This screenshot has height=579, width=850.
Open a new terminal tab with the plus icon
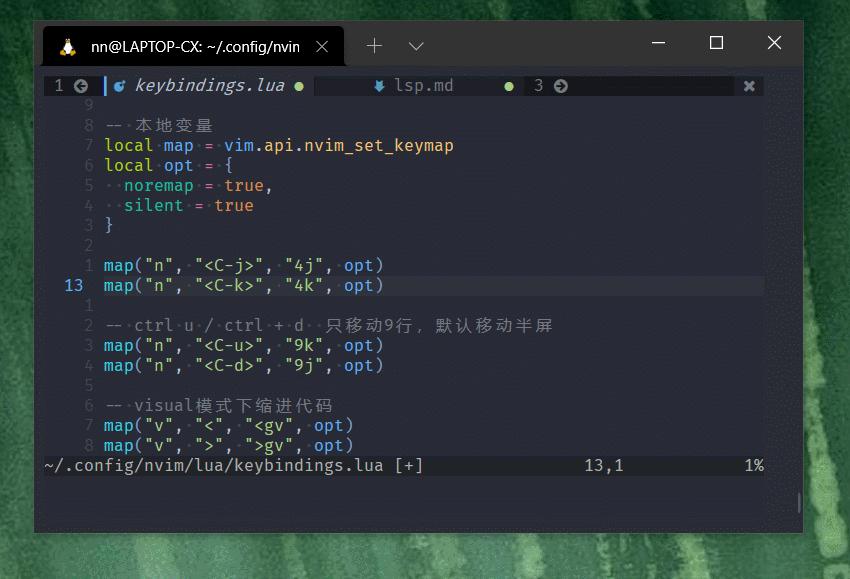374,45
